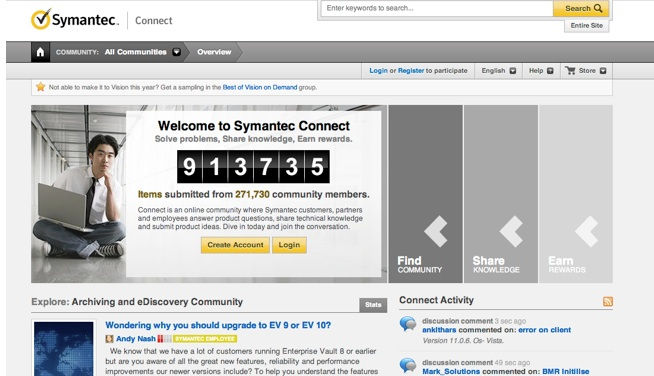
Task: Click Andy Nash's avatar icon
Action: tap(109, 339)
